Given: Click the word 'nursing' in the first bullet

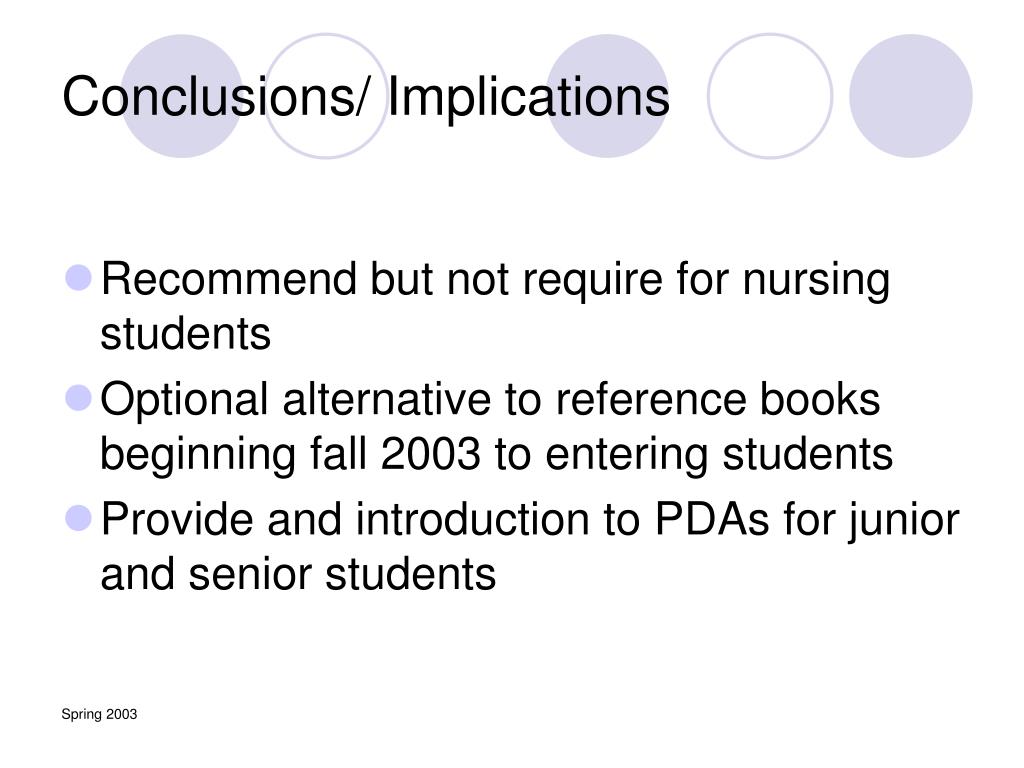Looking at the screenshot, I should [x=816, y=281].
